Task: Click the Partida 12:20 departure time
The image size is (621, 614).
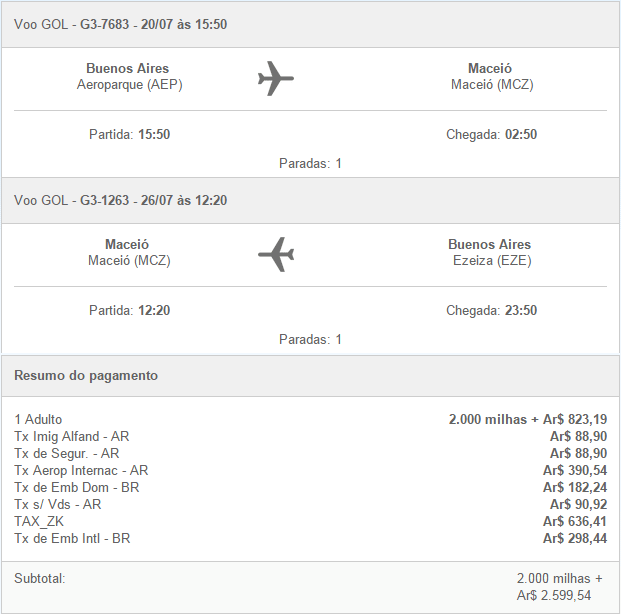Action: [x=130, y=310]
